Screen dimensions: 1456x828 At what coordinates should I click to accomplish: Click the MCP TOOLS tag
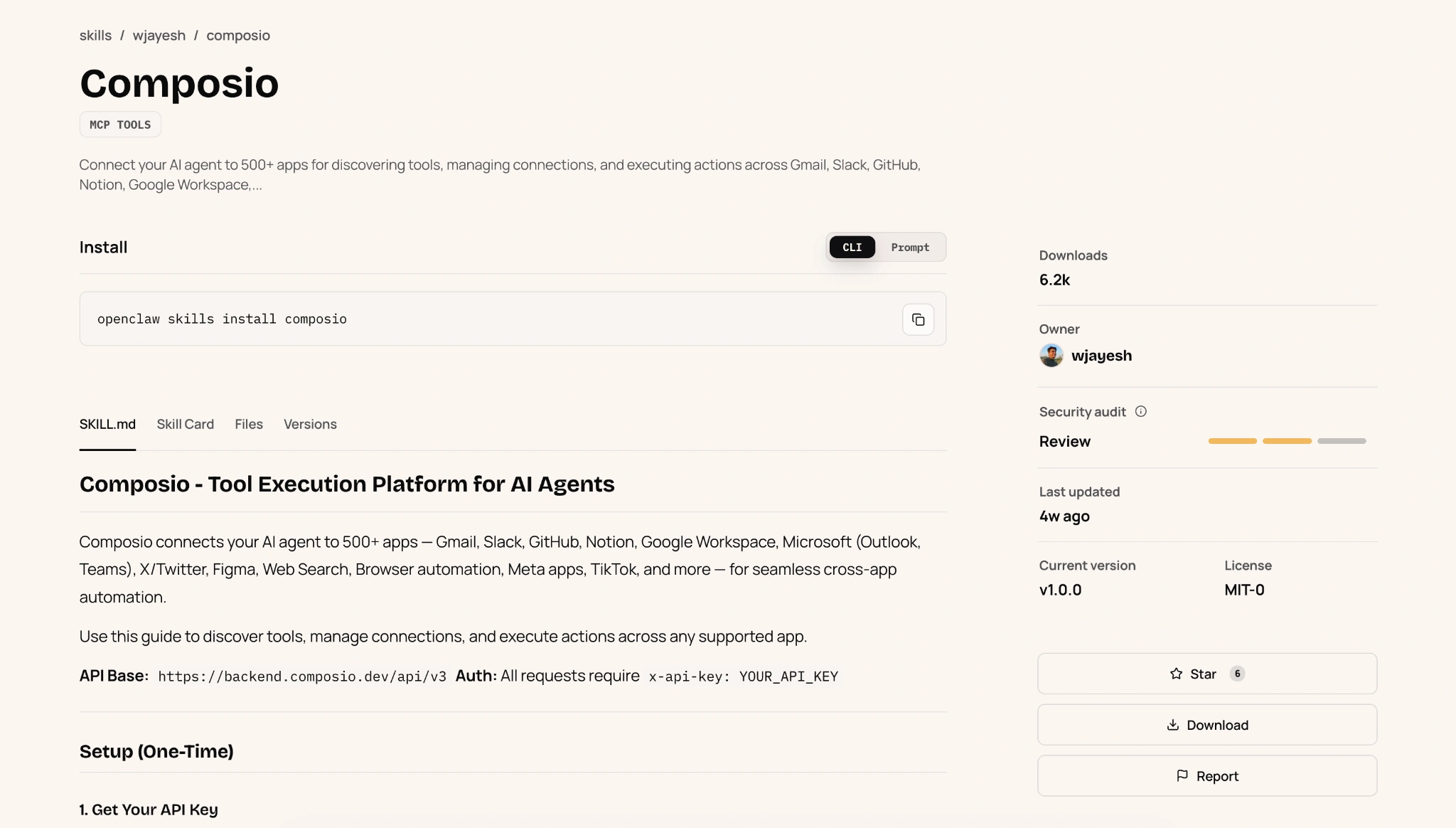[120, 124]
